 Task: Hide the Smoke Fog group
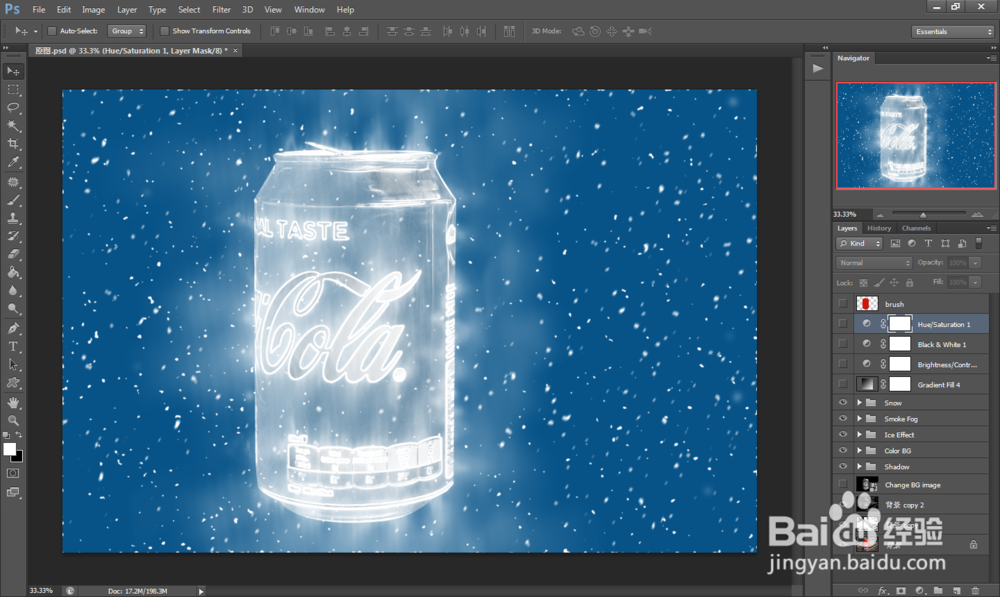point(842,418)
